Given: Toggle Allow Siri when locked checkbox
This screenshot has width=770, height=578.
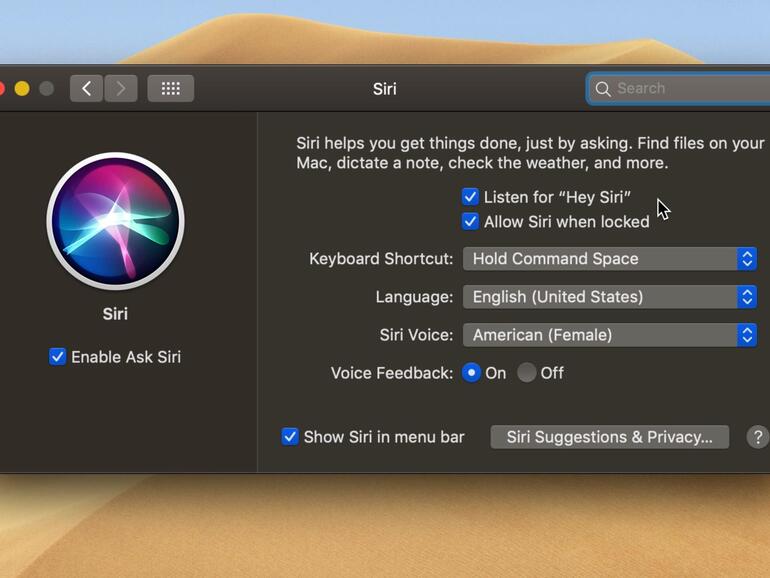Looking at the screenshot, I should point(470,221).
